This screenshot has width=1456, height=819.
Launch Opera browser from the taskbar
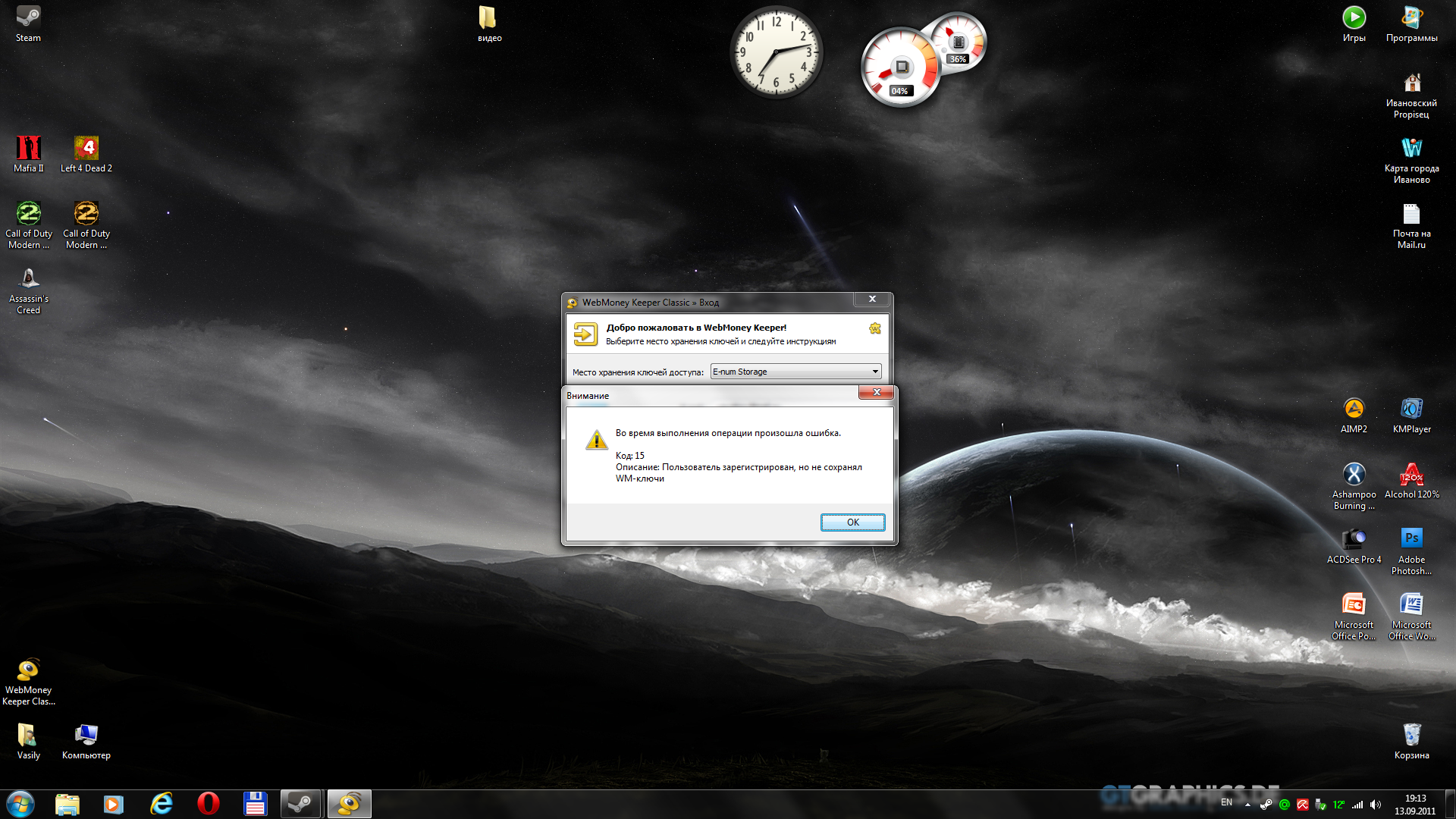tap(208, 804)
